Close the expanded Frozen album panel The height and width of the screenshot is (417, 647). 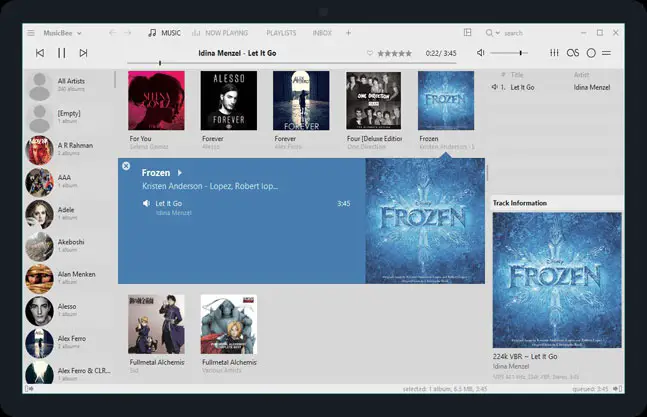126,166
